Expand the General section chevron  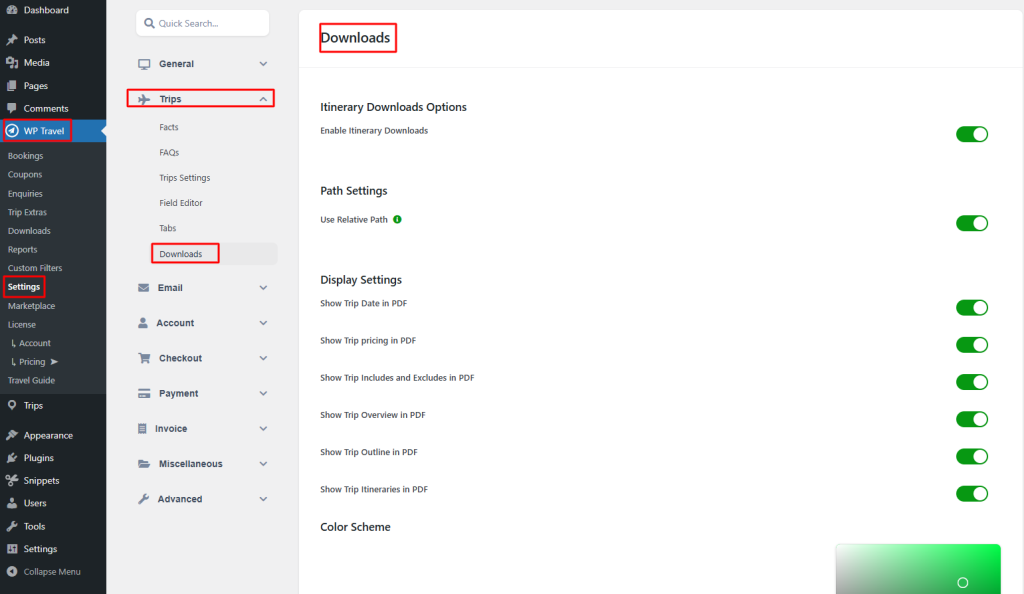[x=263, y=64]
